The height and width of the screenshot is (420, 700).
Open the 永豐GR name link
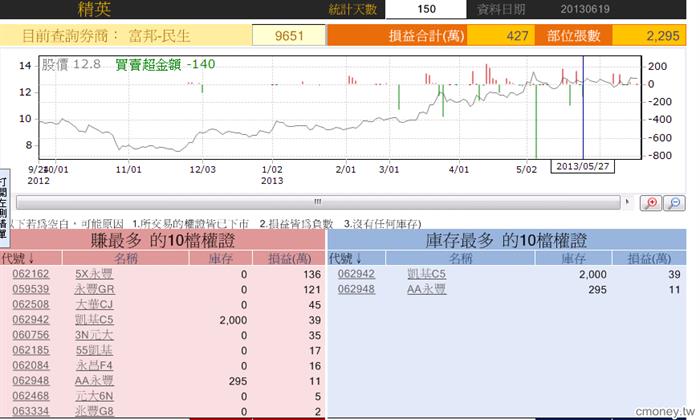(x=94, y=289)
